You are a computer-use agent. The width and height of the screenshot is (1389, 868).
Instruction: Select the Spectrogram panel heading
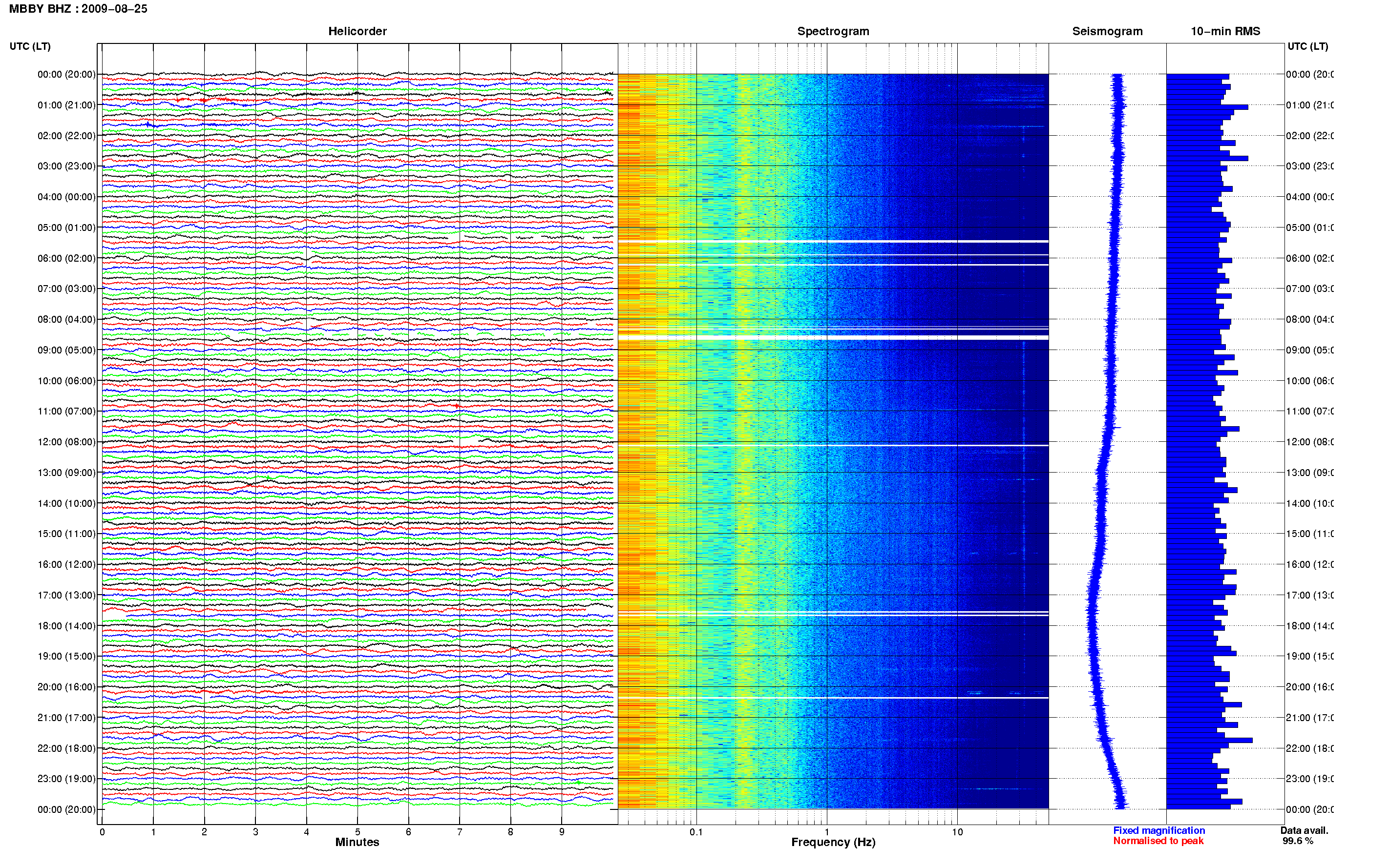tap(833, 31)
